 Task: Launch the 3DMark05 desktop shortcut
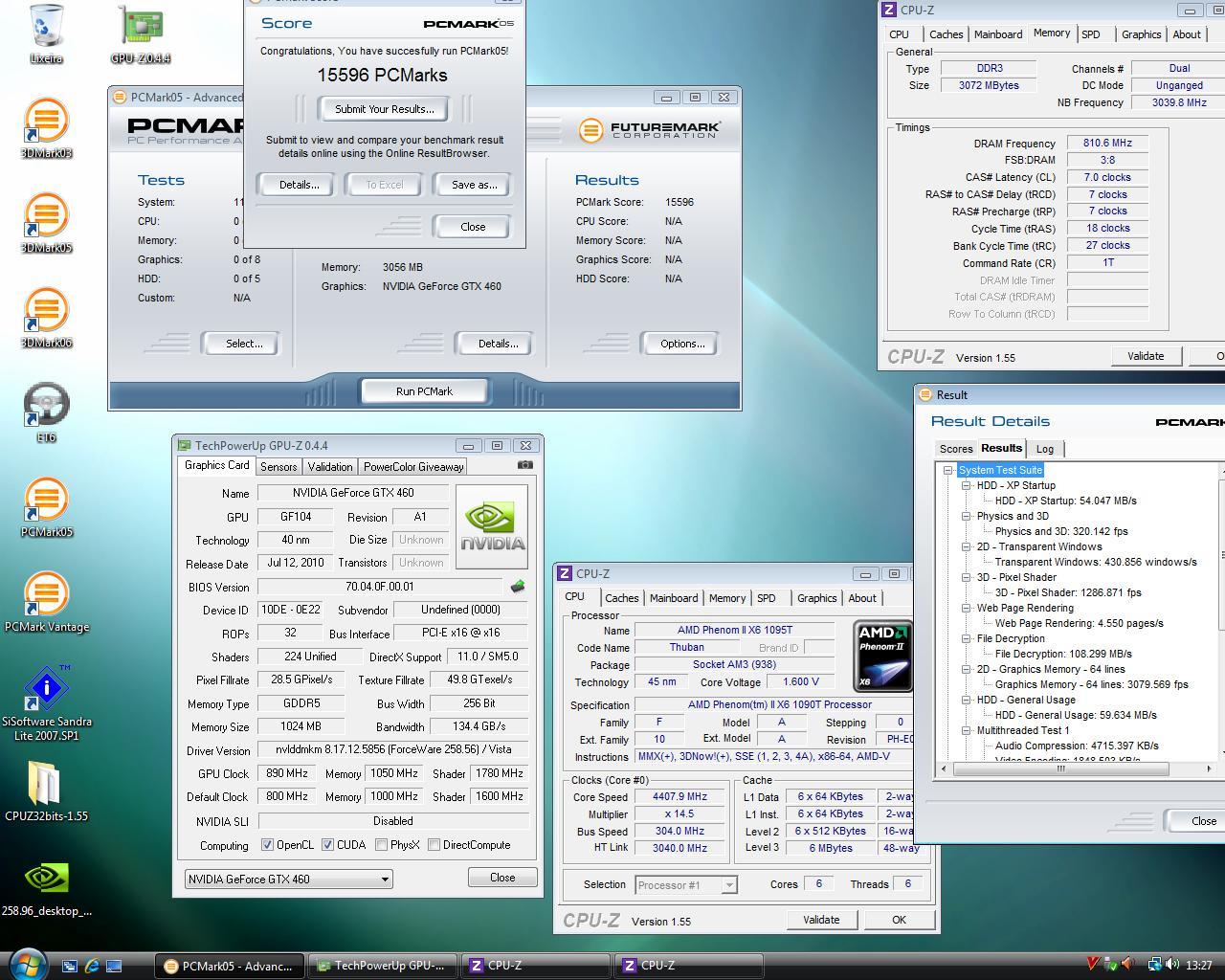pos(46,223)
